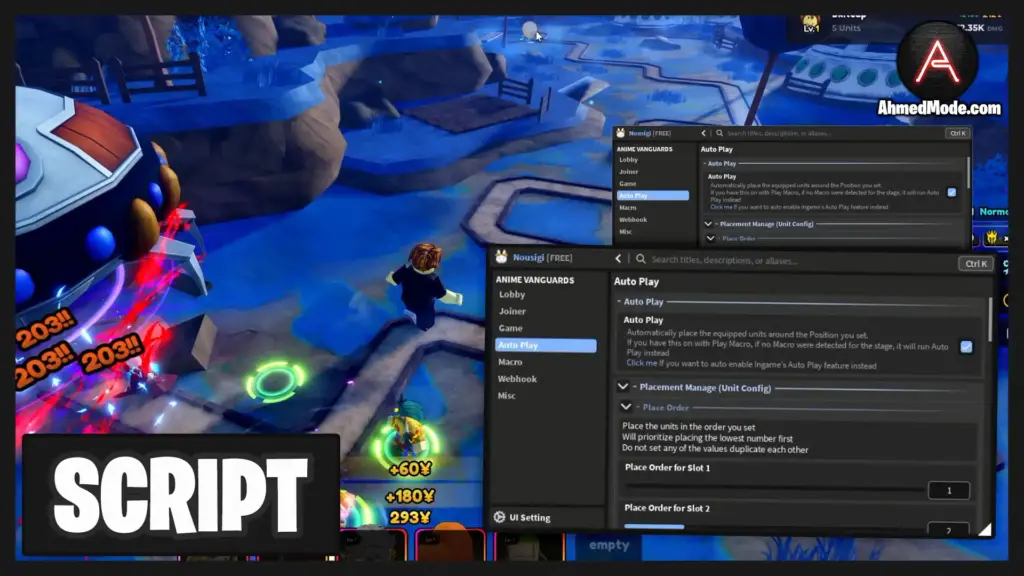
Task: Collapse Placement Manage in the small panel
Action: click(708, 223)
